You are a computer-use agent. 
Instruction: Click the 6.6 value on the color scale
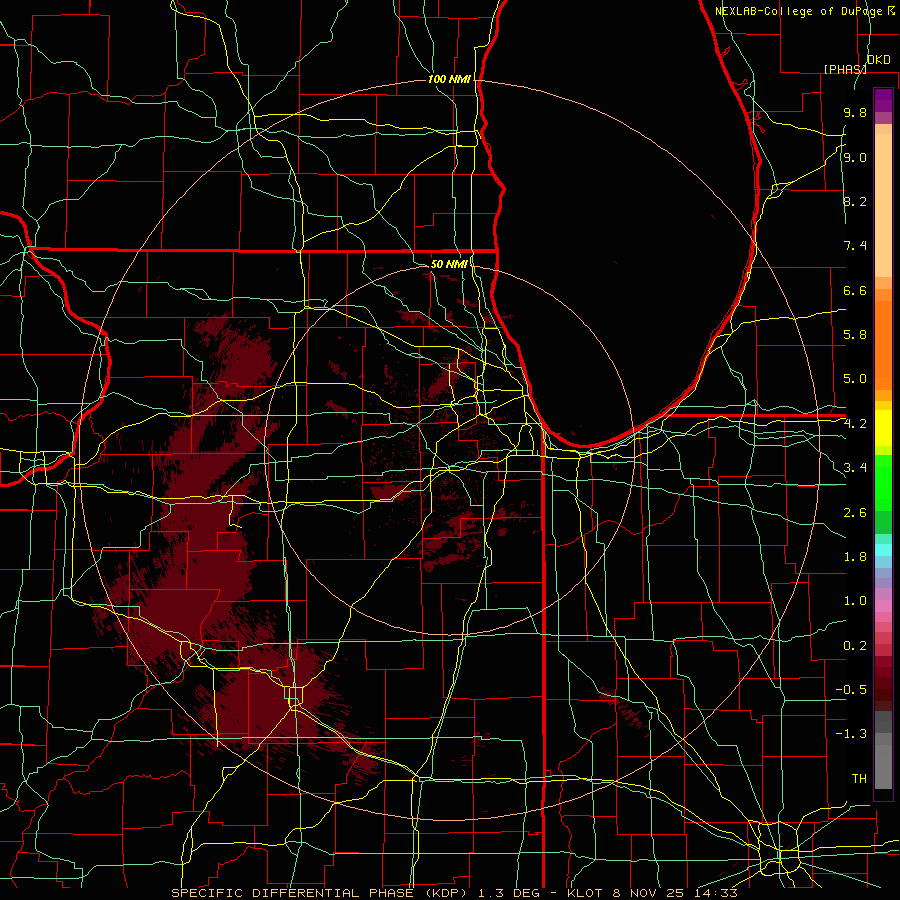tap(855, 290)
